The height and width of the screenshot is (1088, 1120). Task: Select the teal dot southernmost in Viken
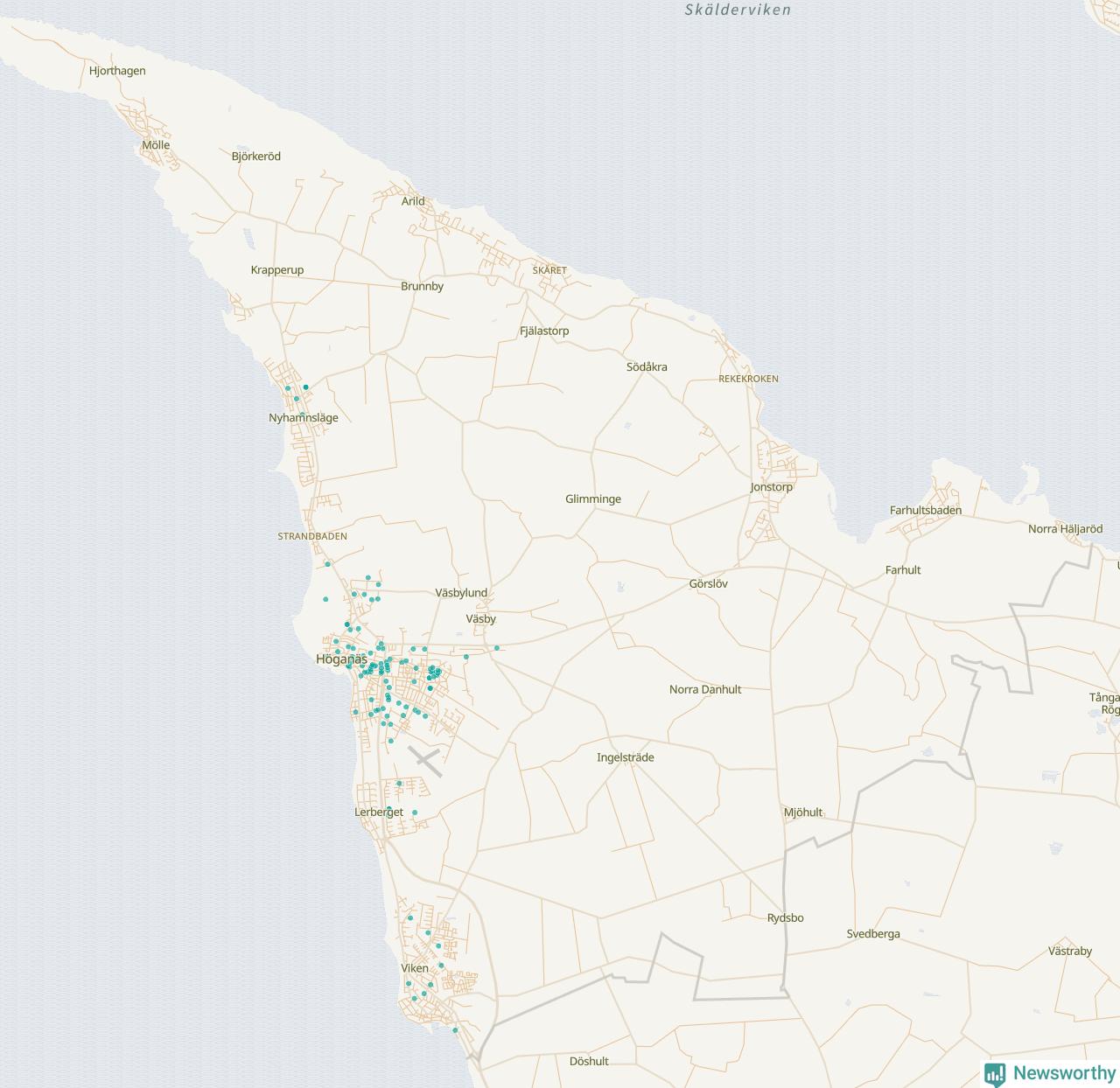point(455,1030)
